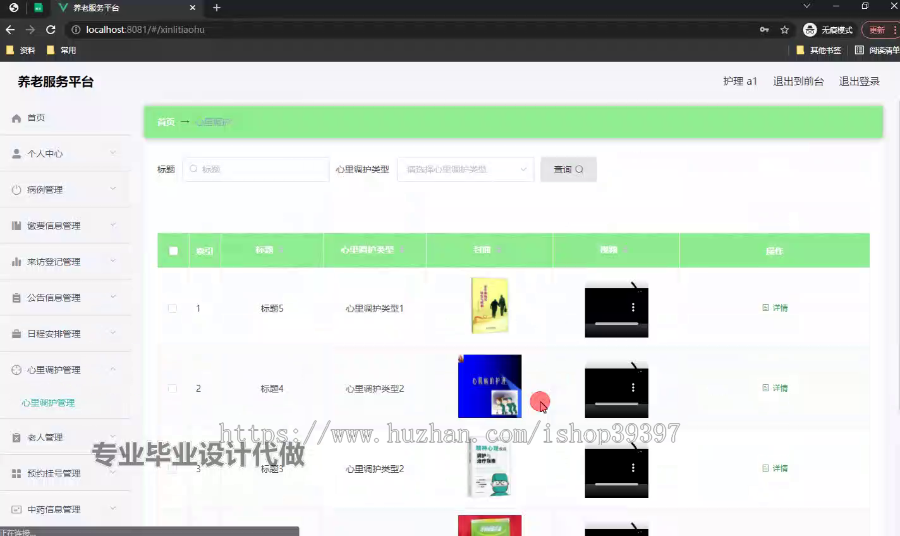Click the 预约挂号管理 grid icon

(x=16, y=473)
